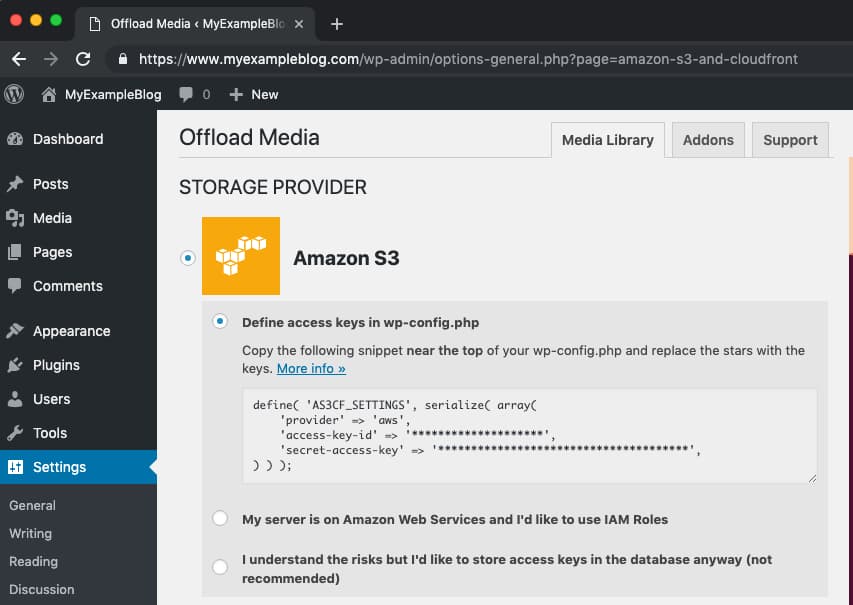Viewport: 853px width, 605px height.
Task: Click the Settings sliders icon
Action: [15, 467]
